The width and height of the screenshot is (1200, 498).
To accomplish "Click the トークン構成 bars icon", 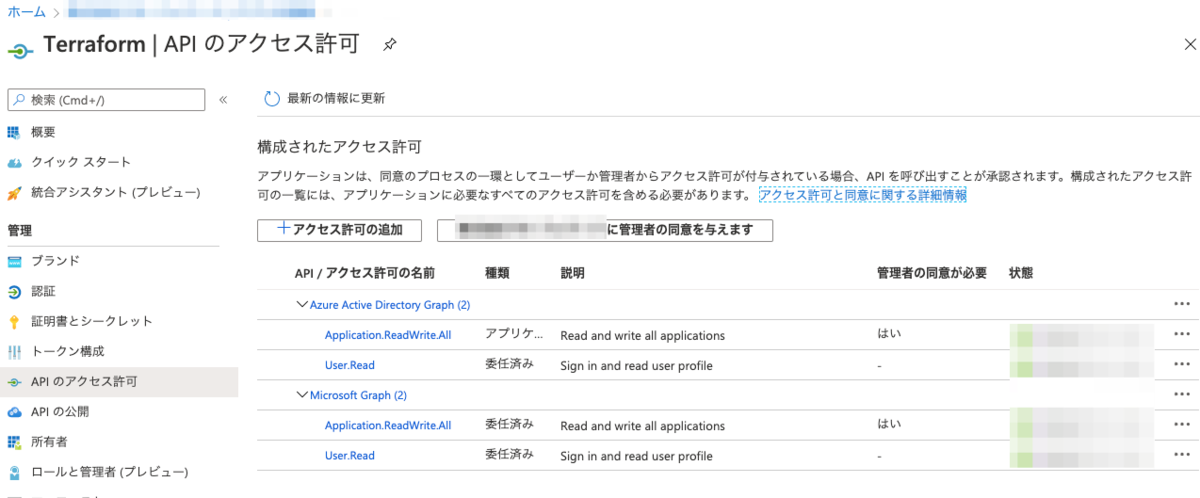I will [14, 352].
